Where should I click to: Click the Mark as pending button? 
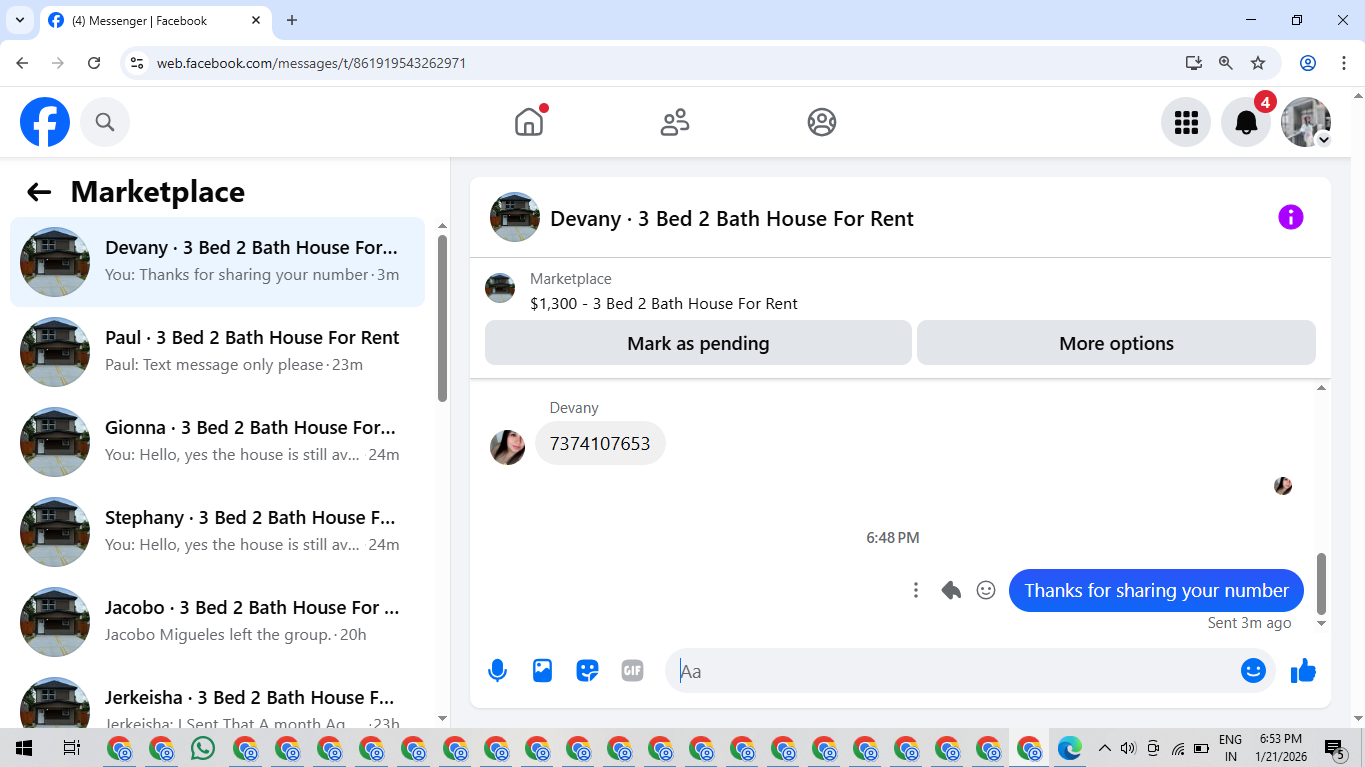pos(698,343)
